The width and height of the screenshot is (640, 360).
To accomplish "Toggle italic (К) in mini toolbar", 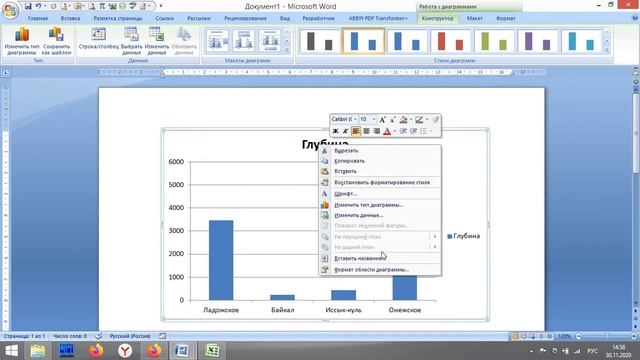I will pyautogui.click(x=345, y=131).
